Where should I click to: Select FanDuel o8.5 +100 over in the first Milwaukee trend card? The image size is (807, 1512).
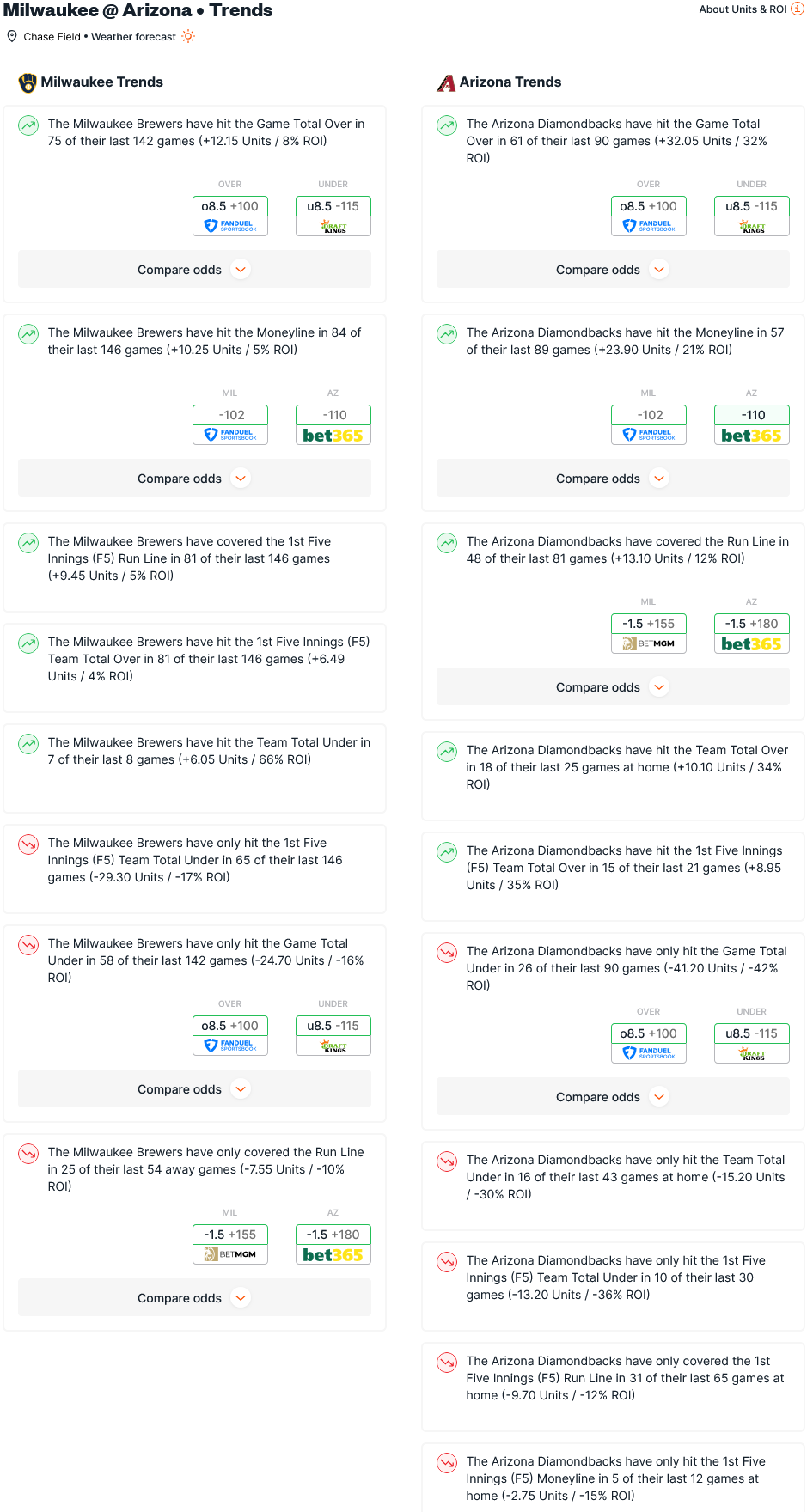pyautogui.click(x=230, y=216)
